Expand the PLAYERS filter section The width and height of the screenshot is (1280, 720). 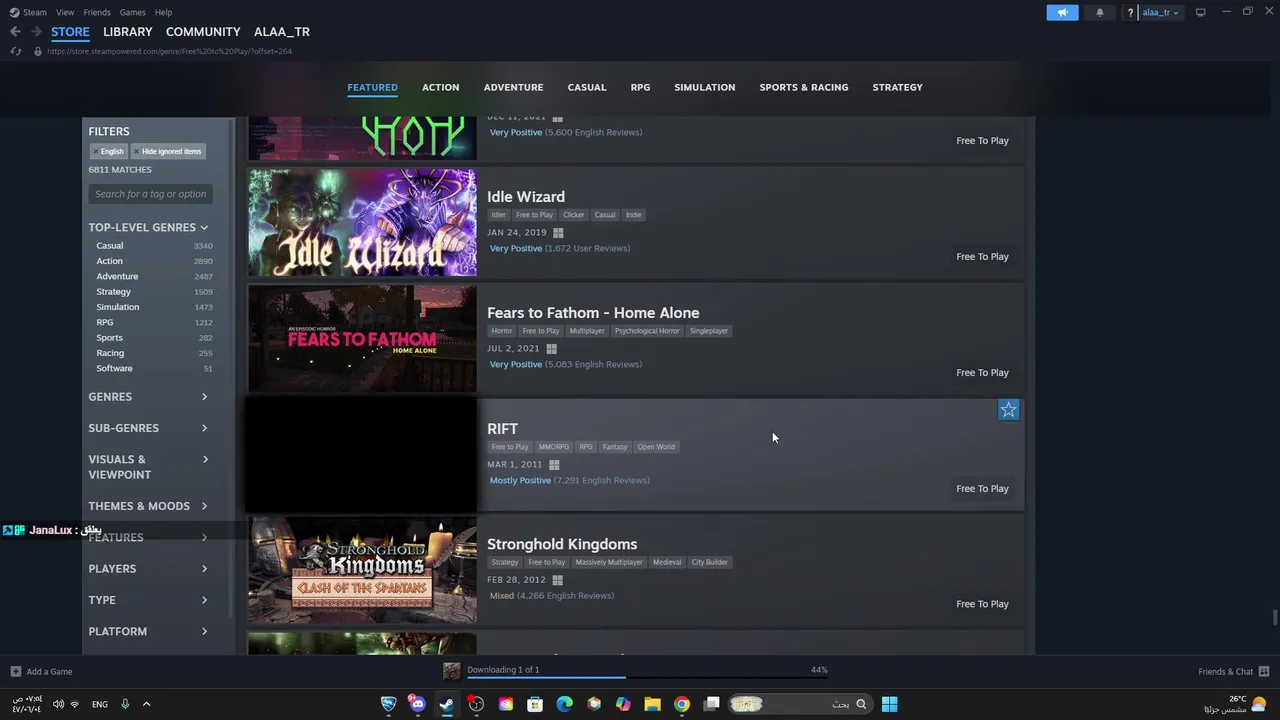coord(148,569)
